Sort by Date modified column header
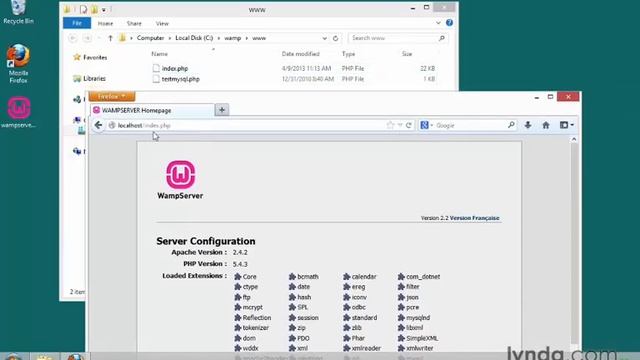Screen dimensions: 640x360 [300, 54]
